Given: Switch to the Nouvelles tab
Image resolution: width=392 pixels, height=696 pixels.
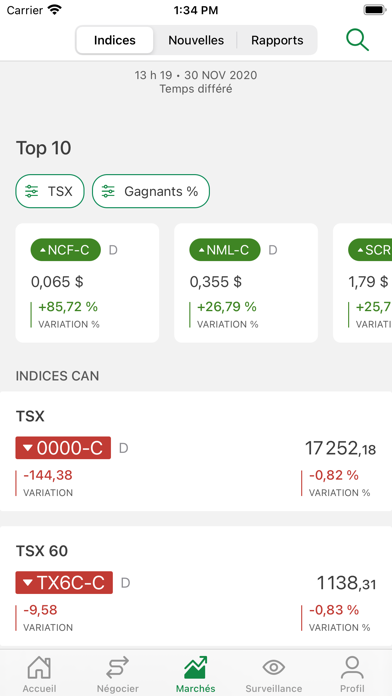Looking at the screenshot, I should [196, 40].
